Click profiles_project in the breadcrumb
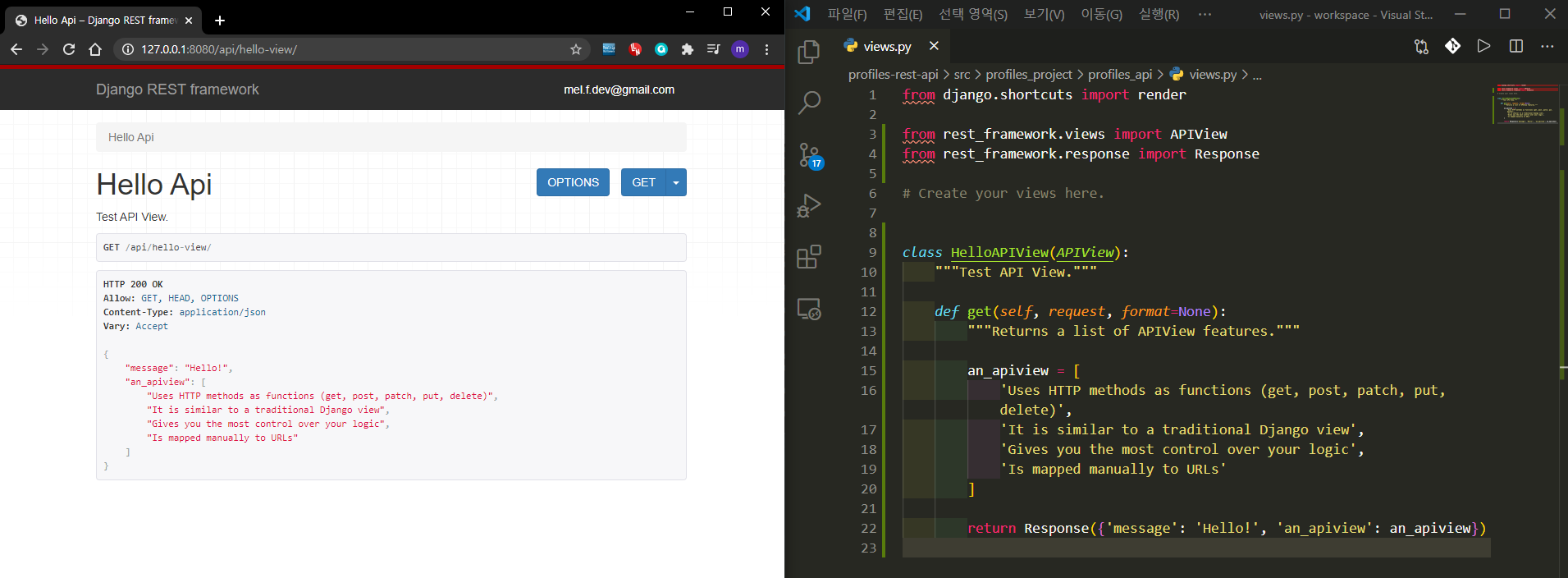 click(x=1029, y=75)
